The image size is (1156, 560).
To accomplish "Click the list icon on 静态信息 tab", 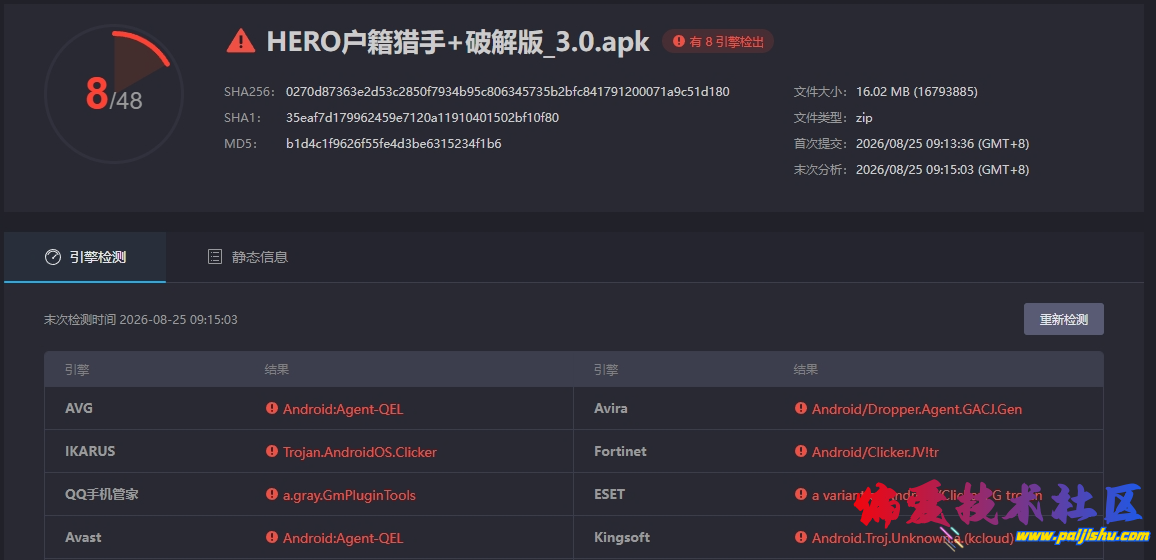I will 215,257.
